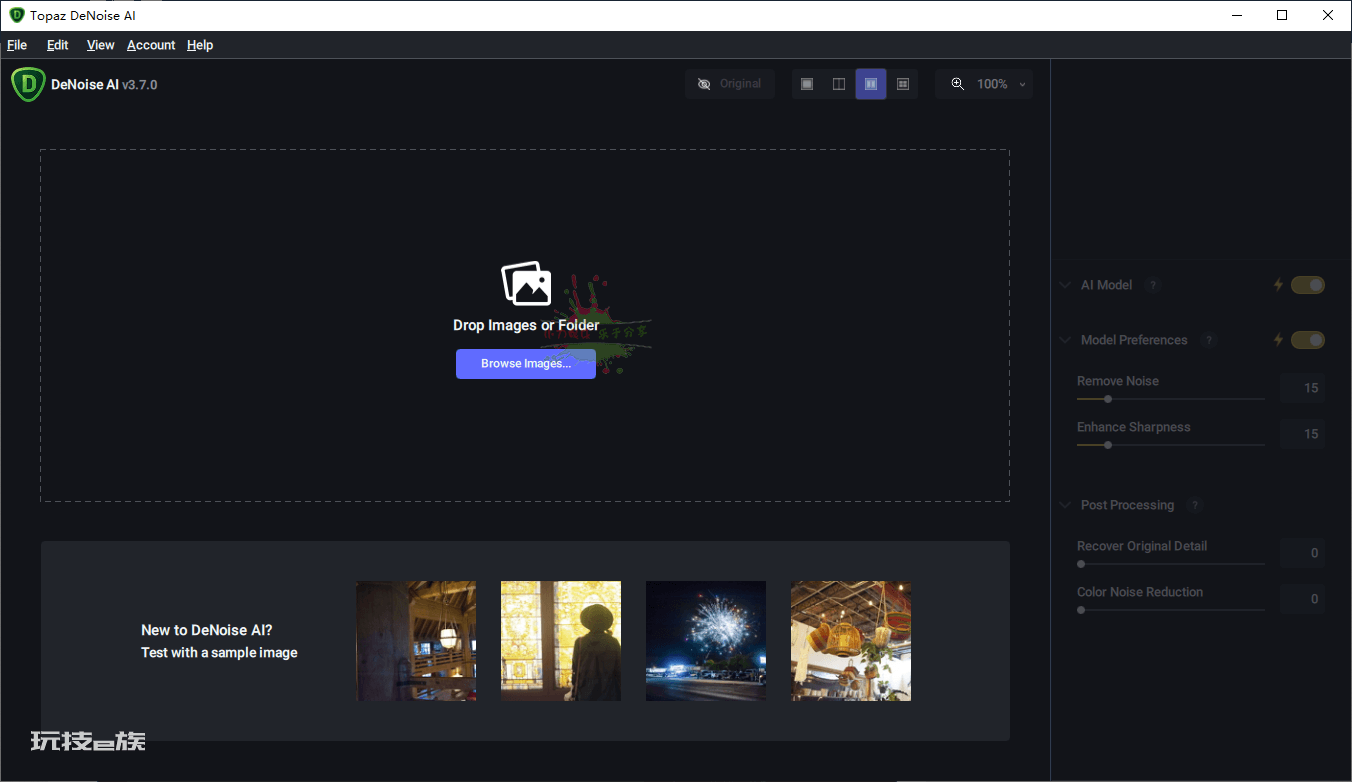1352x782 pixels.
Task: Maximize the Topaz DeNoise AI window
Action: (1282, 15)
